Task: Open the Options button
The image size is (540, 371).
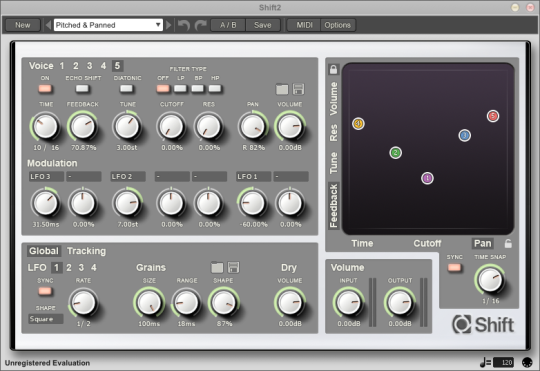Action: [x=338, y=25]
